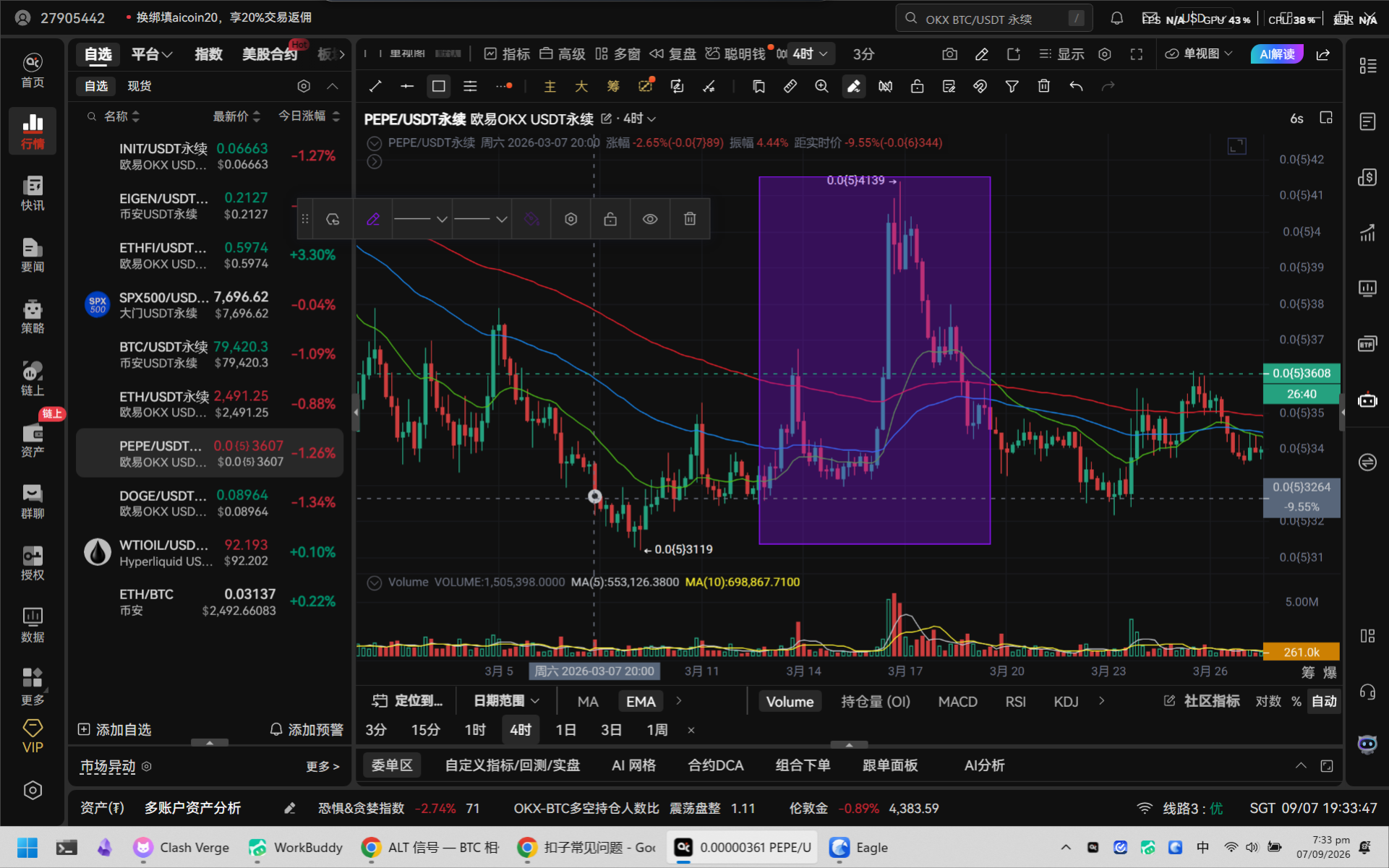1389x868 pixels.
Task: Click the purple line color pen icon
Action: 373,219
